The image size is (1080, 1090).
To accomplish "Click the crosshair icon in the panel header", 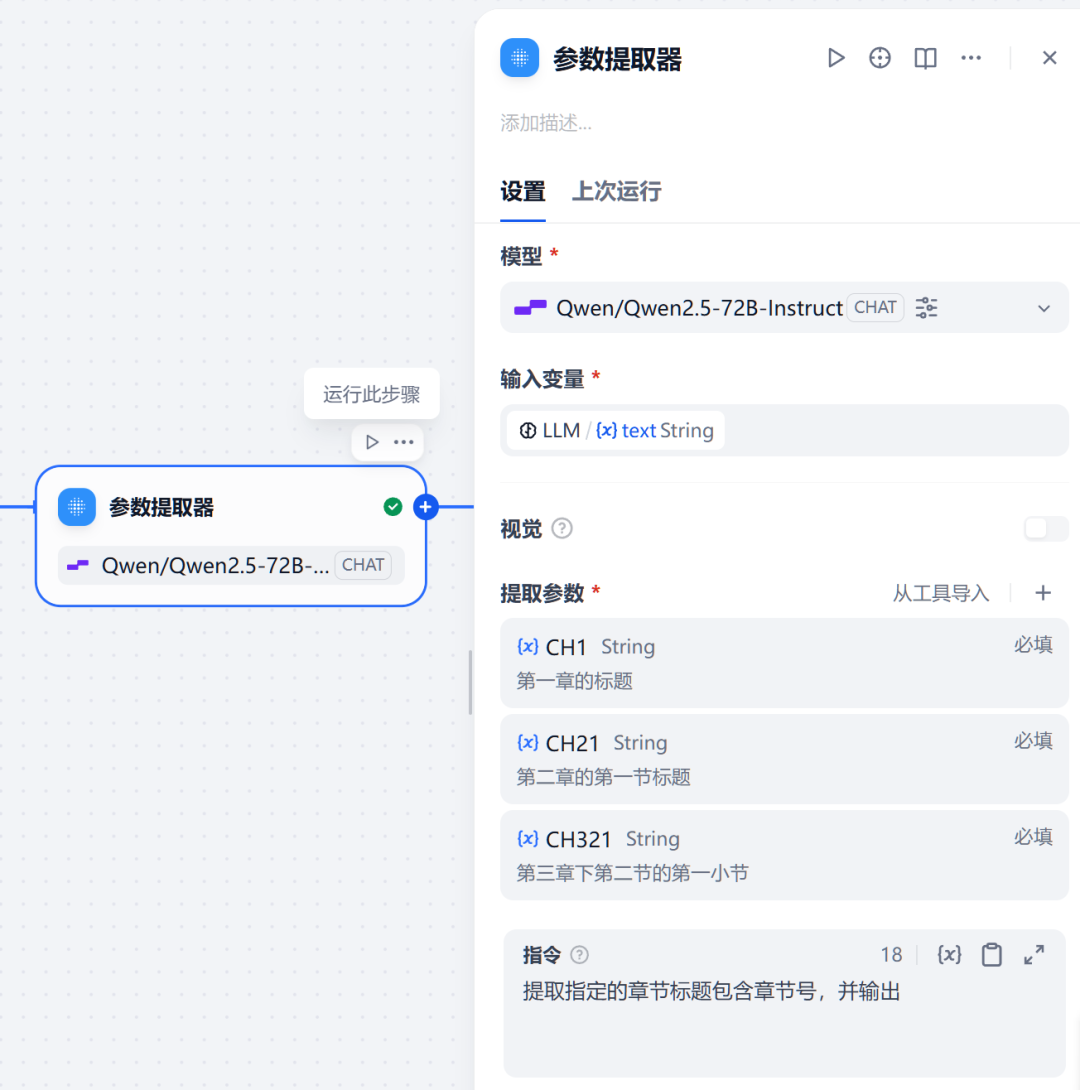I will tap(879, 58).
